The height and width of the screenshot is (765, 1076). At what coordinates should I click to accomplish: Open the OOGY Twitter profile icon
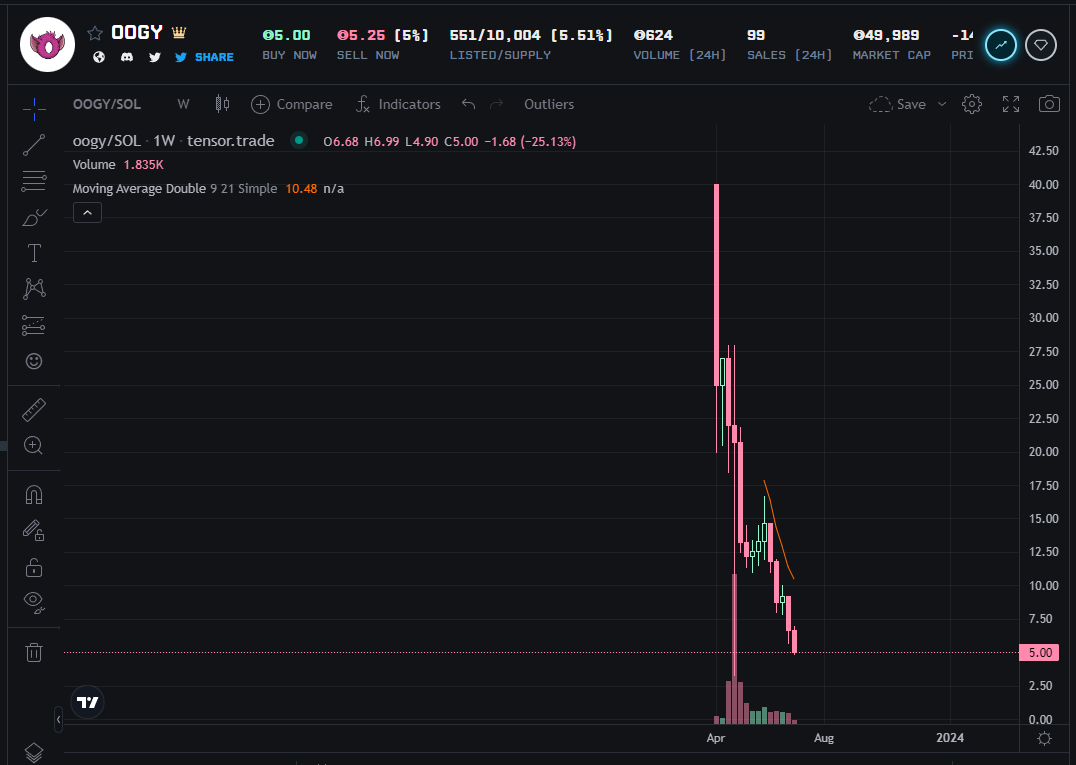155,57
